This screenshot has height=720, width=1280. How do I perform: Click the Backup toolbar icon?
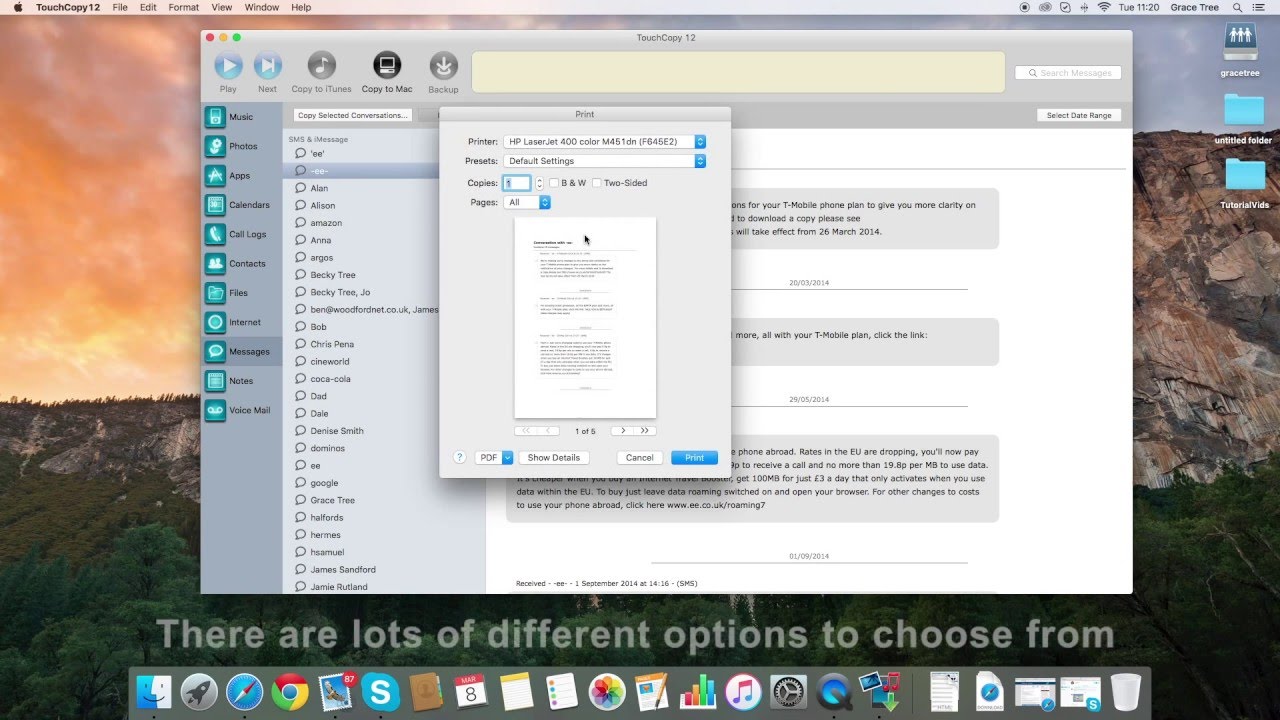point(443,66)
